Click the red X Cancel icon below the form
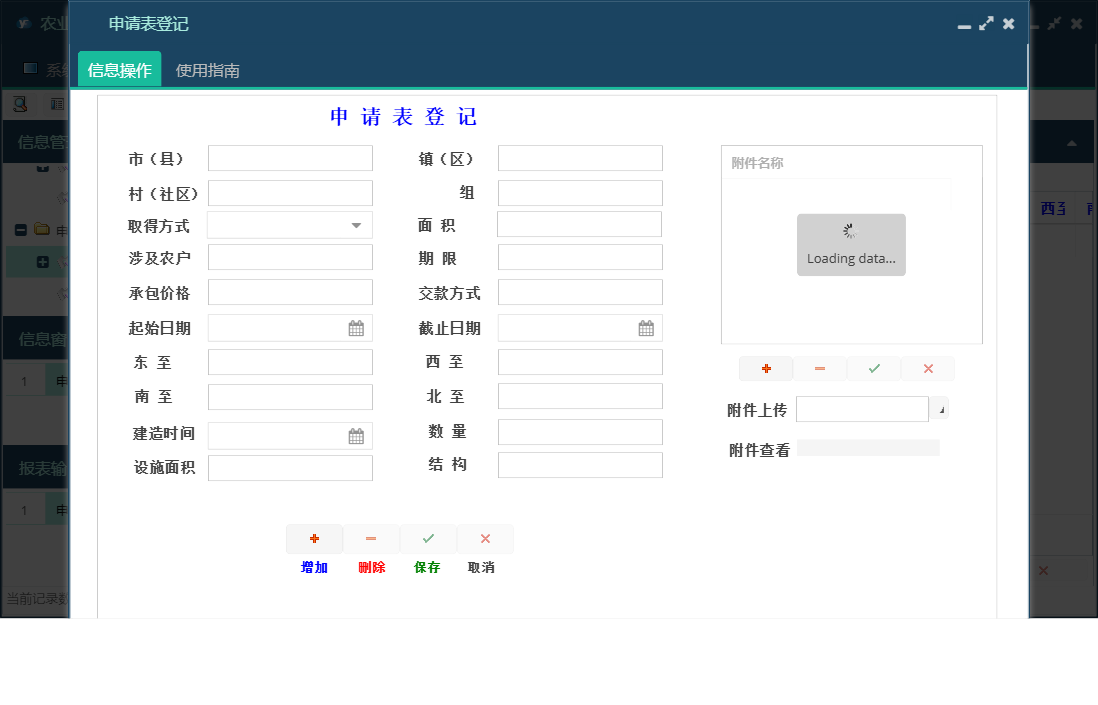The width and height of the screenshot is (1098, 705). click(x=485, y=539)
